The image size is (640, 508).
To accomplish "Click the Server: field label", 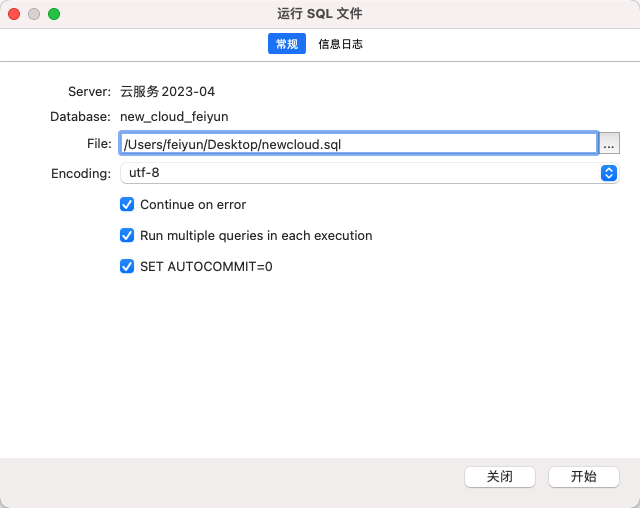I will [x=89, y=92].
